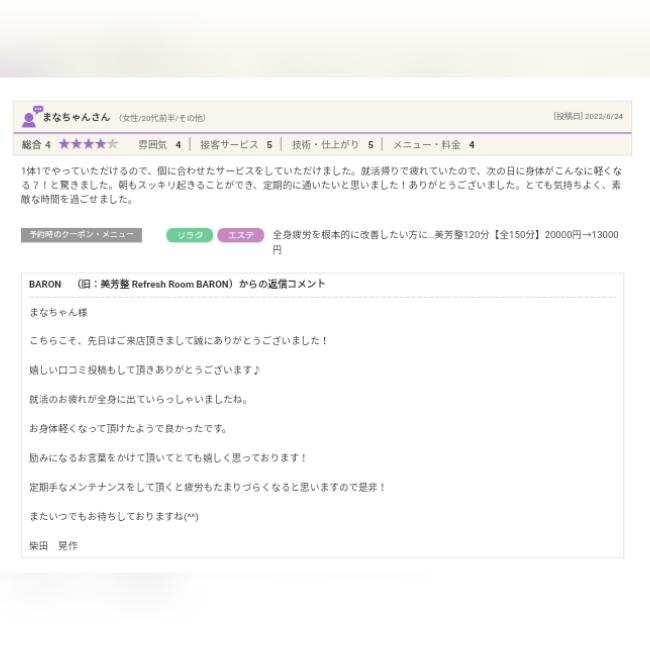Image resolution: width=650 pixels, height=650 pixels.
Task: Select the 技術・仕上がり 5 rating item
Action: (332, 144)
